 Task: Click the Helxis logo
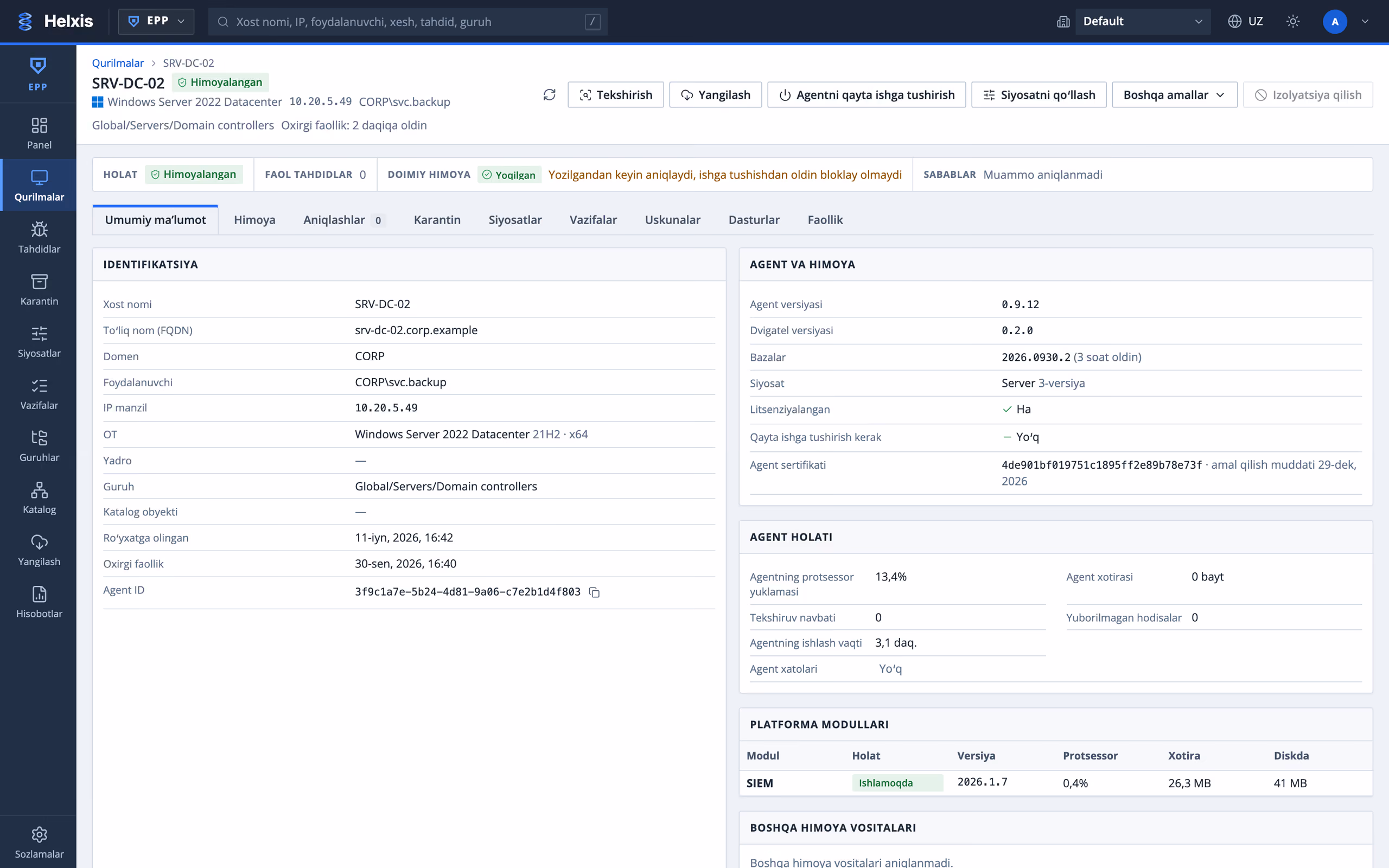pos(55,21)
